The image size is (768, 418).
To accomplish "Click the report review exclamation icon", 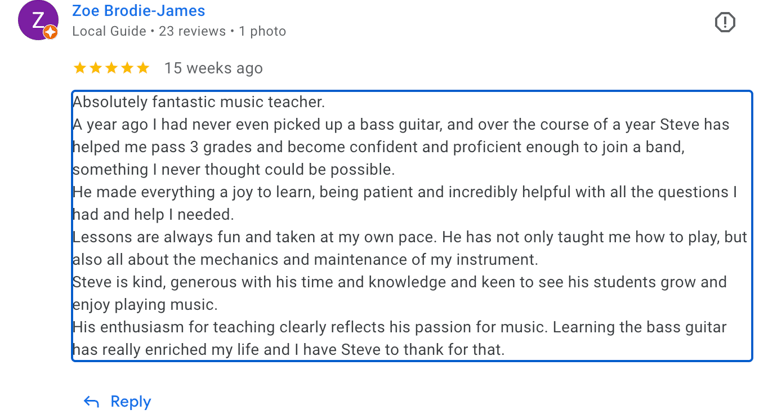I will (x=725, y=22).
